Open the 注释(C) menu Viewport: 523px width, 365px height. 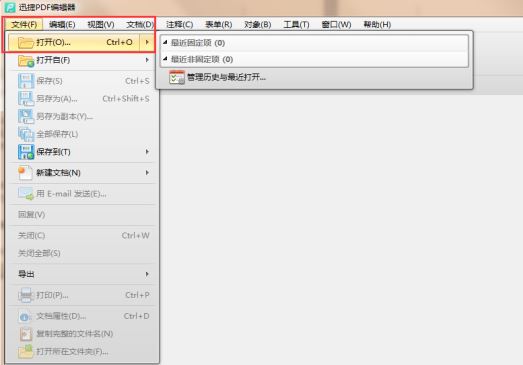(179, 25)
